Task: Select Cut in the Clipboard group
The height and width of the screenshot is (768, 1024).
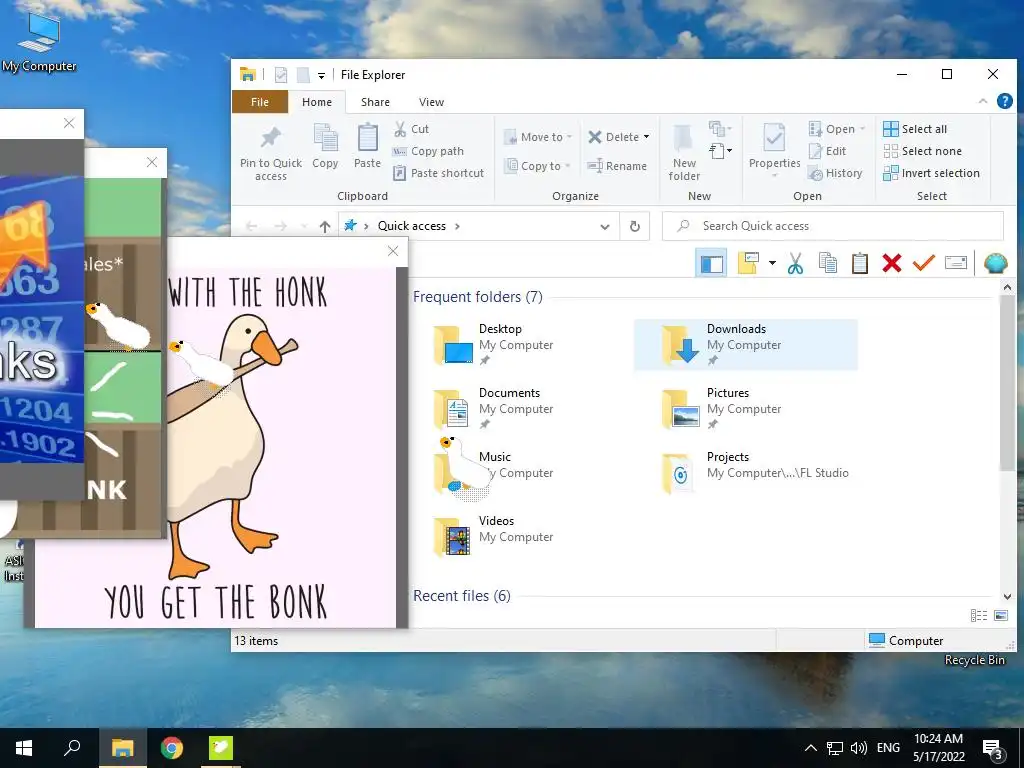Action: click(x=411, y=129)
